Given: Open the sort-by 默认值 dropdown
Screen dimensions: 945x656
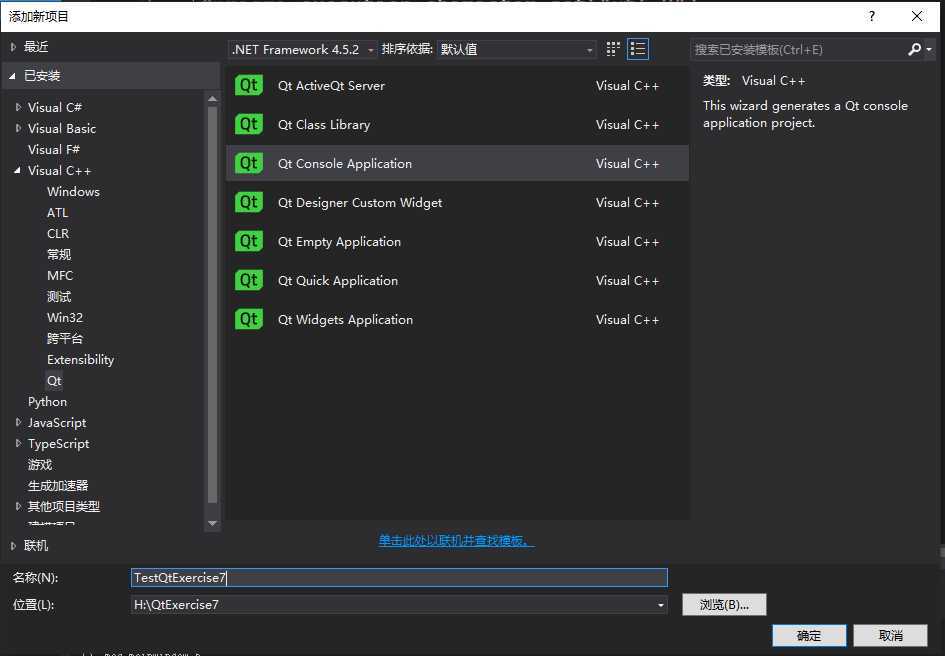Looking at the screenshot, I should tap(516, 49).
